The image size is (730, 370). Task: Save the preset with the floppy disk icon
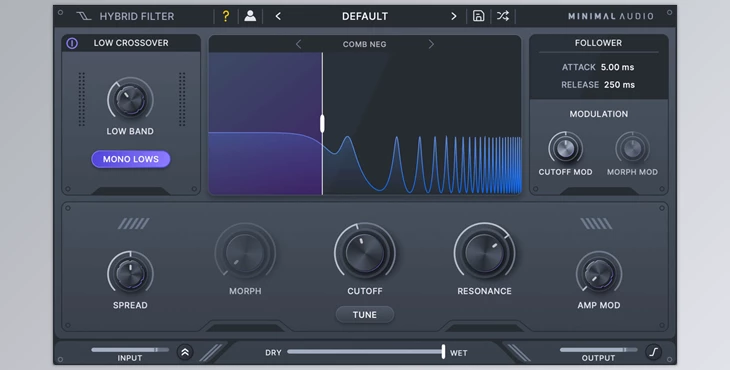tap(478, 16)
